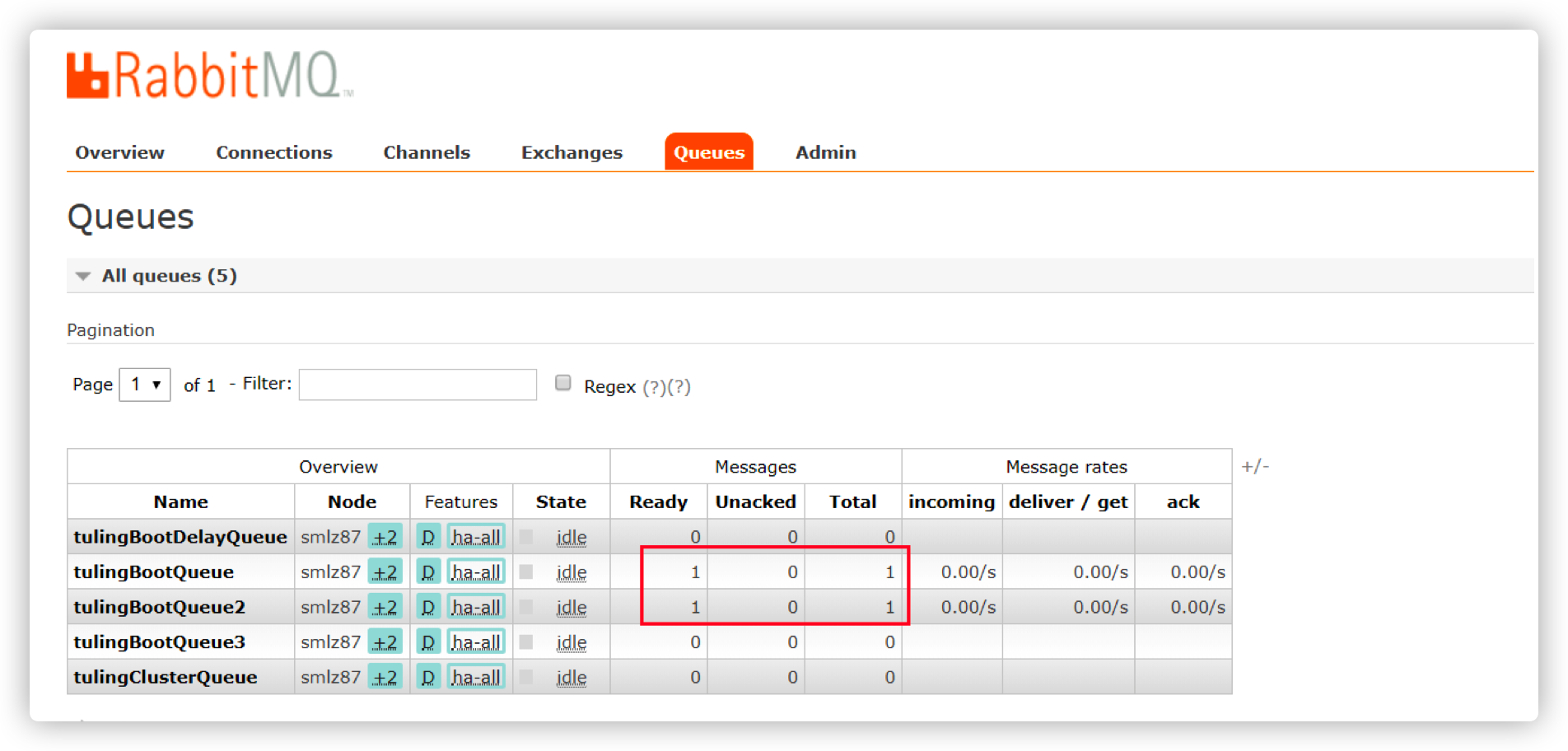The height and width of the screenshot is (751, 1568).
Task: Click the state indicator square for tulingClusterQueue
Action: [526, 677]
